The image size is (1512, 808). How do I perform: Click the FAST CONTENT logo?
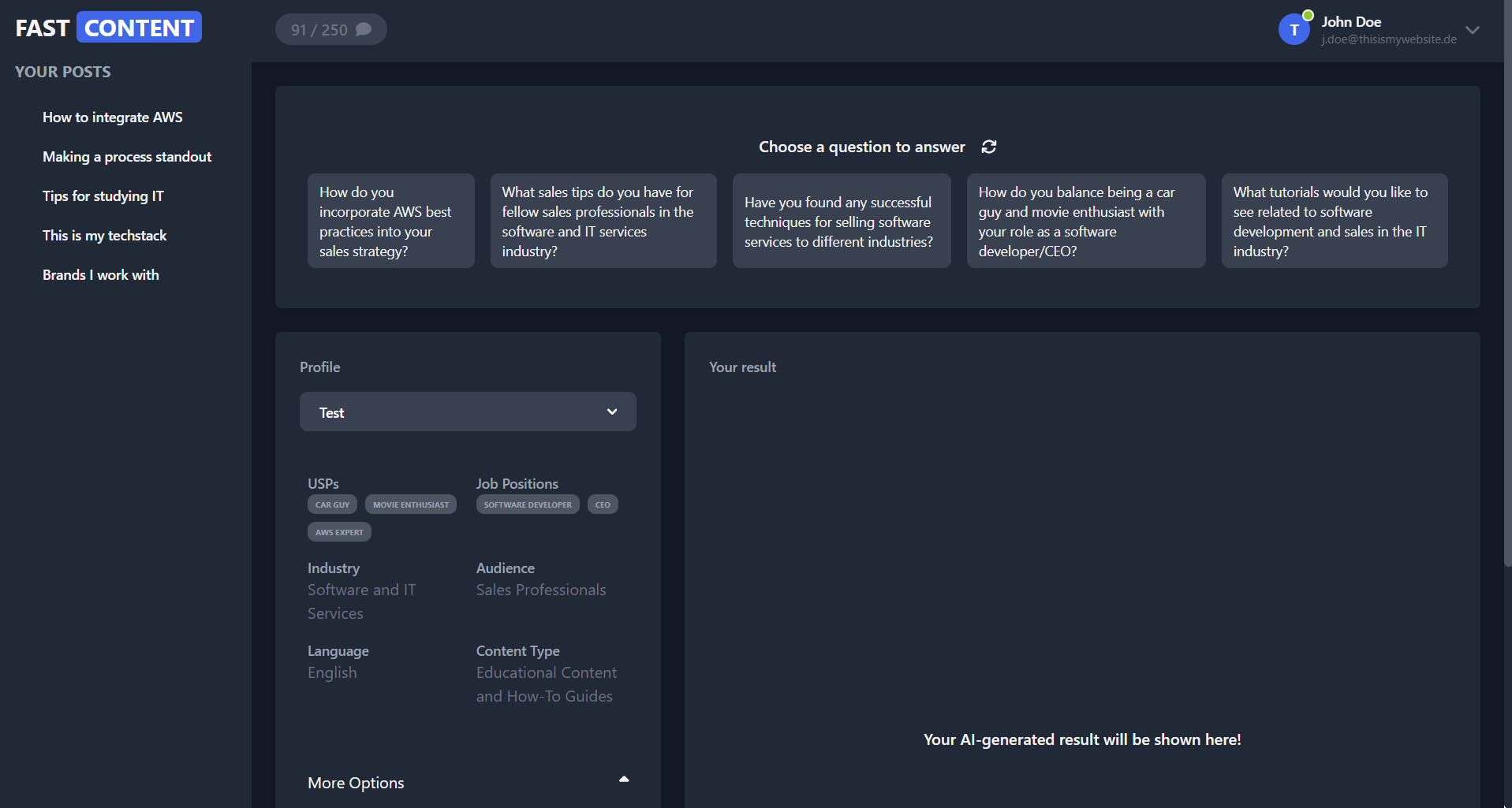(108, 28)
